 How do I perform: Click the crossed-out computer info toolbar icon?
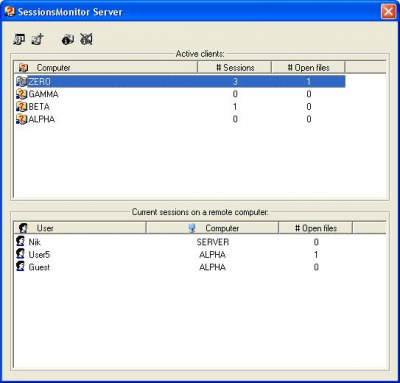click(x=86, y=40)
